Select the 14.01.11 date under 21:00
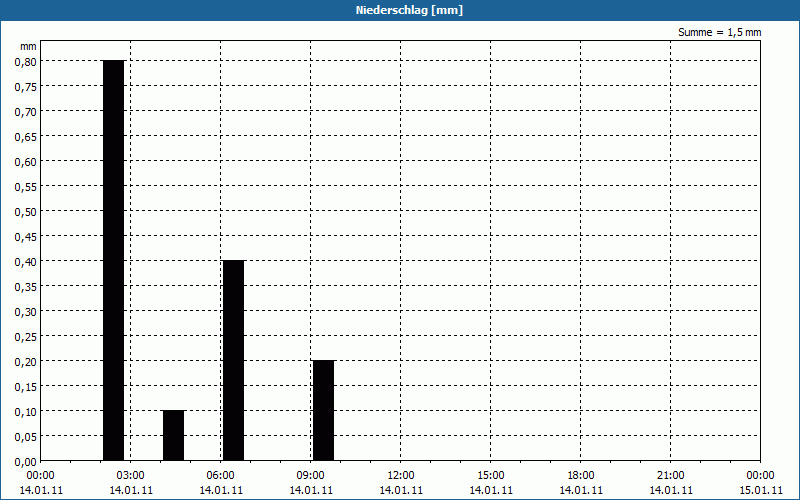 click(x=670, y=490)
